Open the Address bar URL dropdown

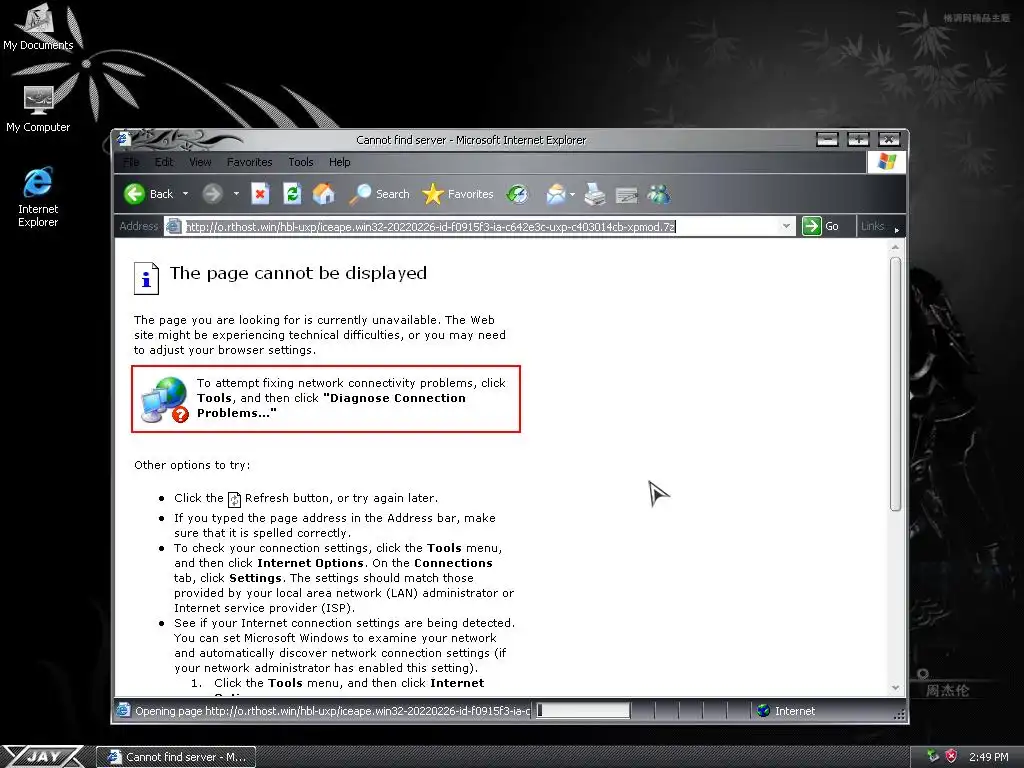tap(786, 226)
